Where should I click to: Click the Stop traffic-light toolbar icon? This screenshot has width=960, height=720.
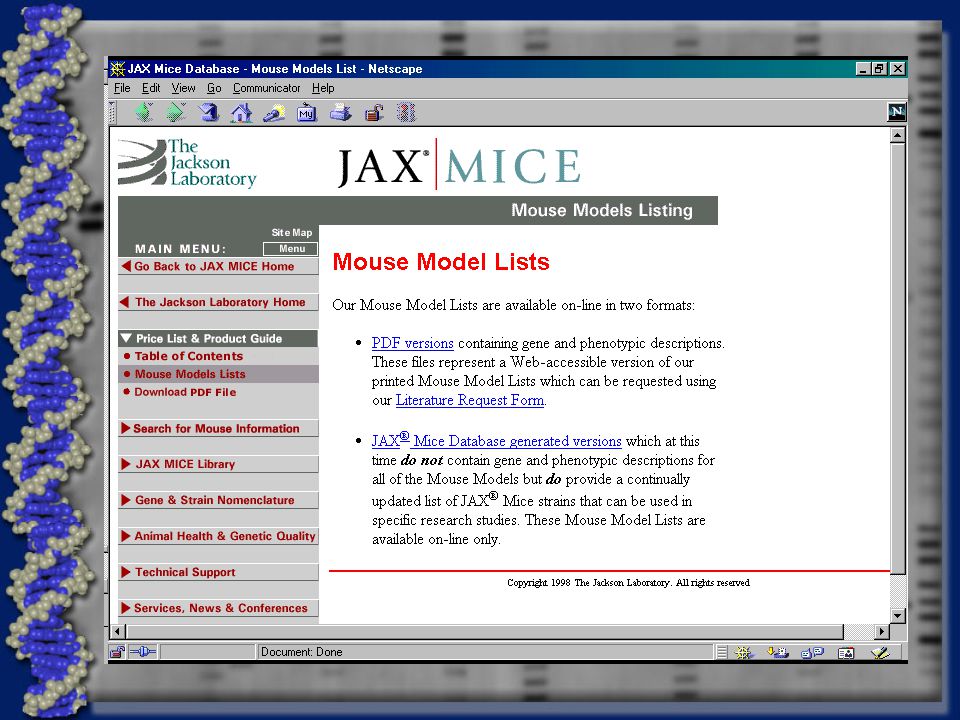tap(406, 113)
